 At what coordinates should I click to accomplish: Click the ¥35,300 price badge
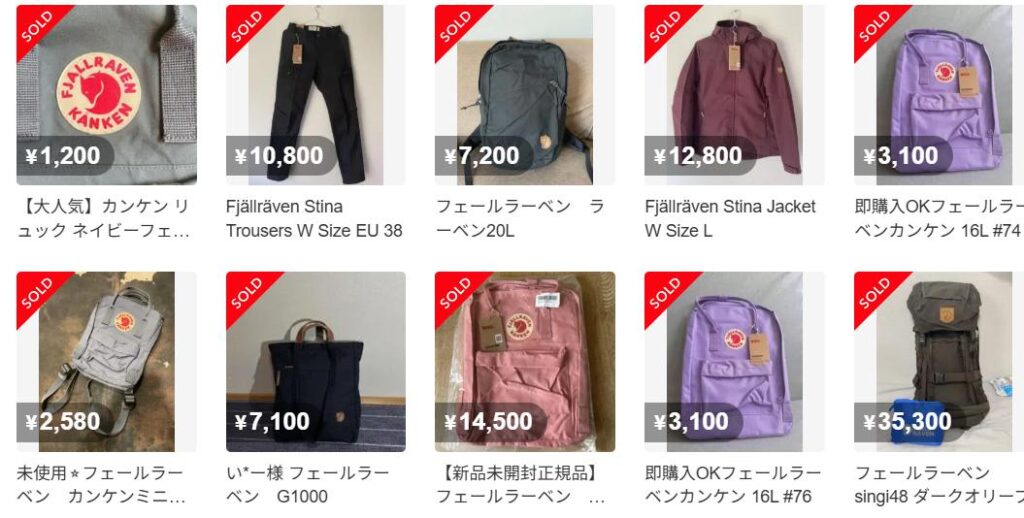(906, 422)
